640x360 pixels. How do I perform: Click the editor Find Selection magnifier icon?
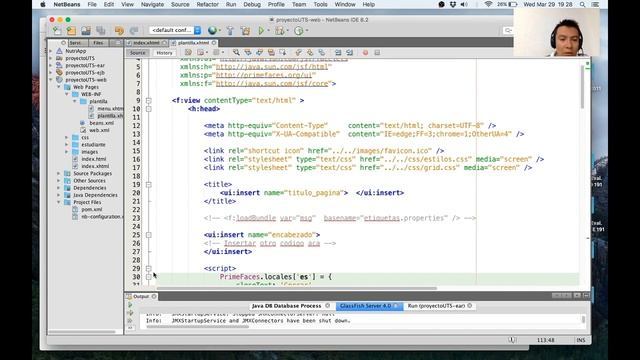pyautogui.click(x=236, y=53)
